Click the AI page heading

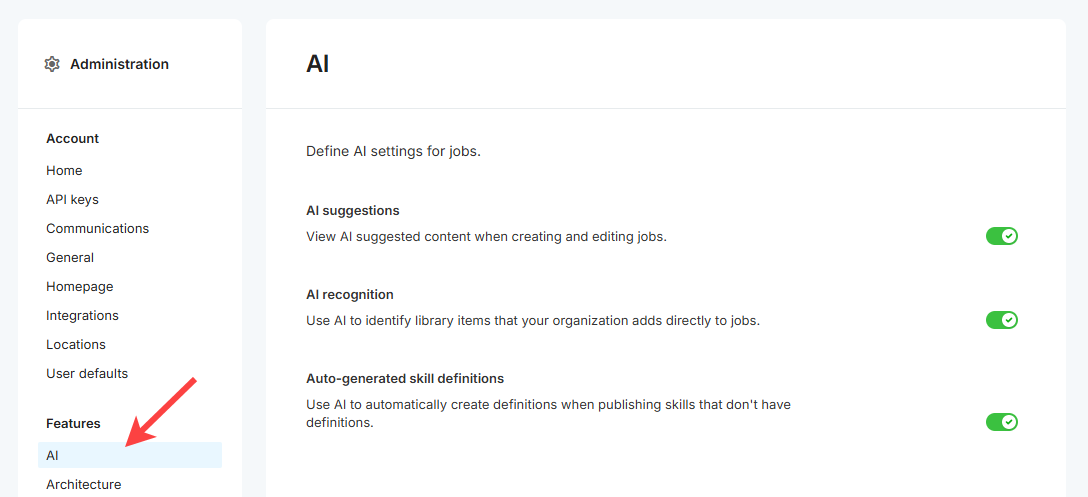(x=317, y=64)
